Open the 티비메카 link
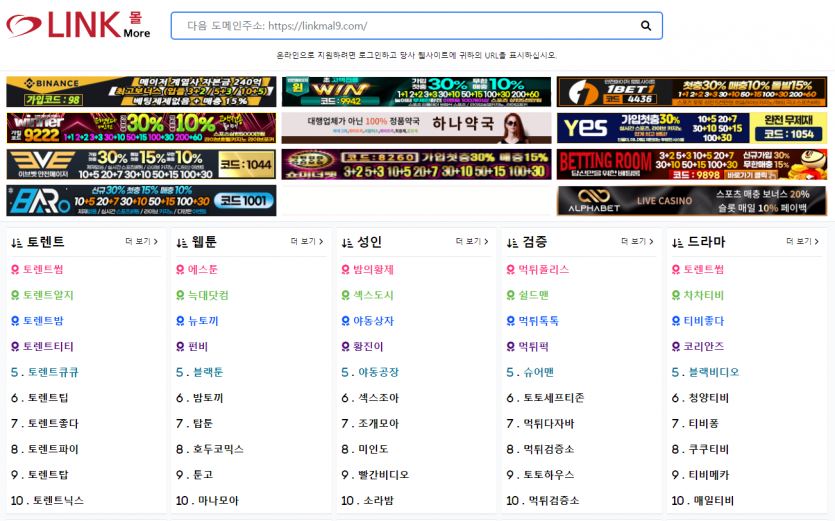The width and height of the screenshot is (835, 521). 708,475
